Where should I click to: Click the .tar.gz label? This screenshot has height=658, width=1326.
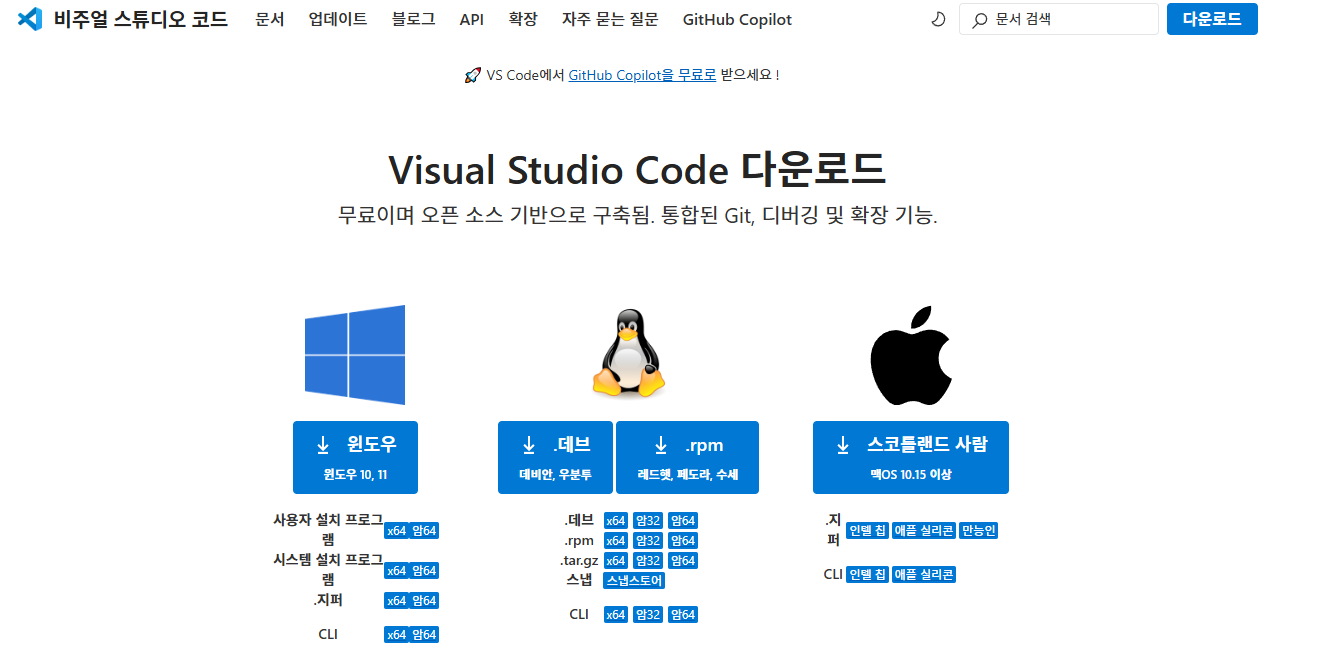[579, 560]
